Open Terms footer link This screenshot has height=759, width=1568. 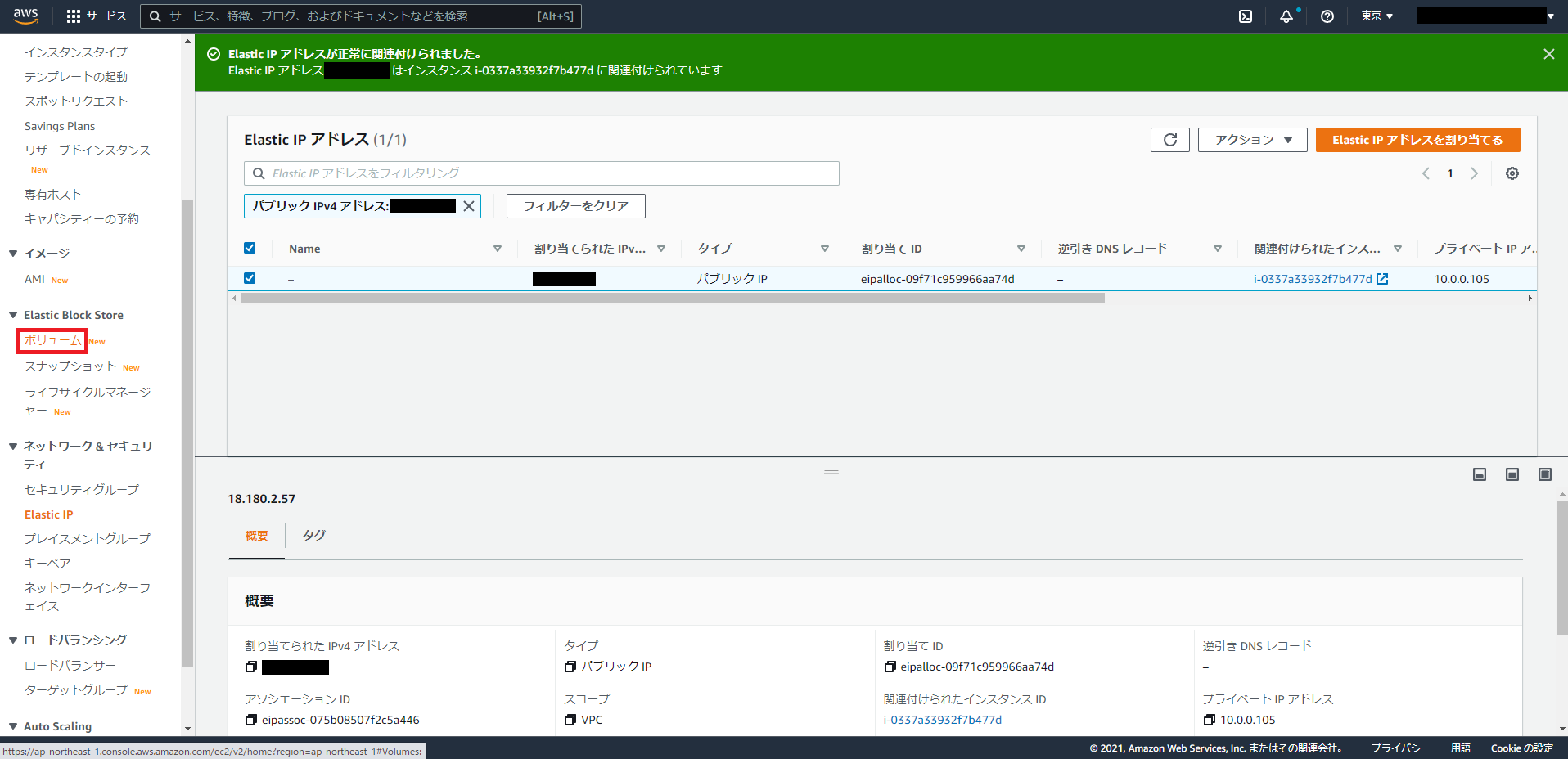1461,748
